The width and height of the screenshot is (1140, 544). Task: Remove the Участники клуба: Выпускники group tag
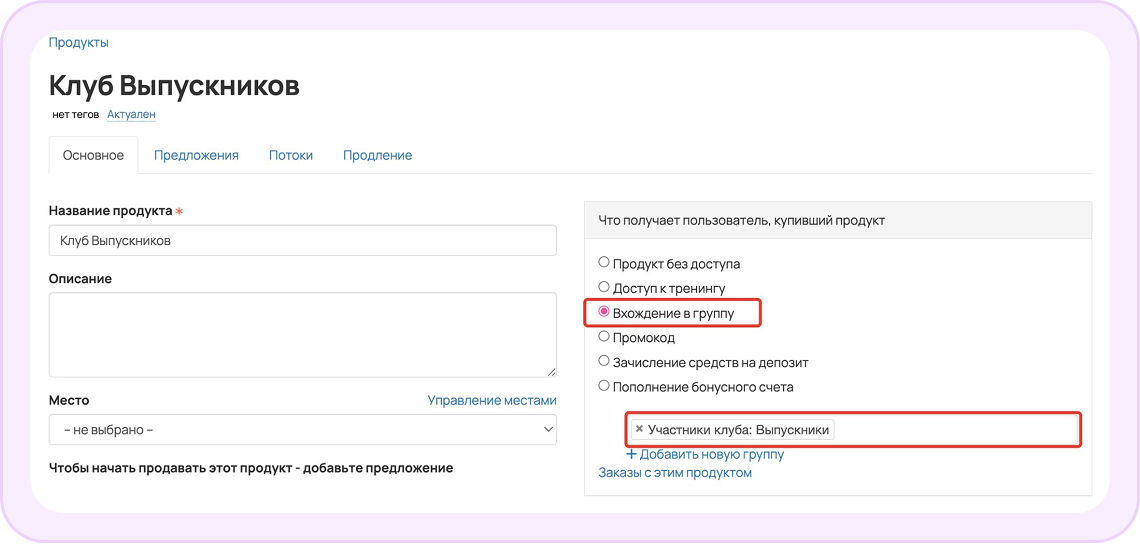pyautogui.click(x=639, y=429)
